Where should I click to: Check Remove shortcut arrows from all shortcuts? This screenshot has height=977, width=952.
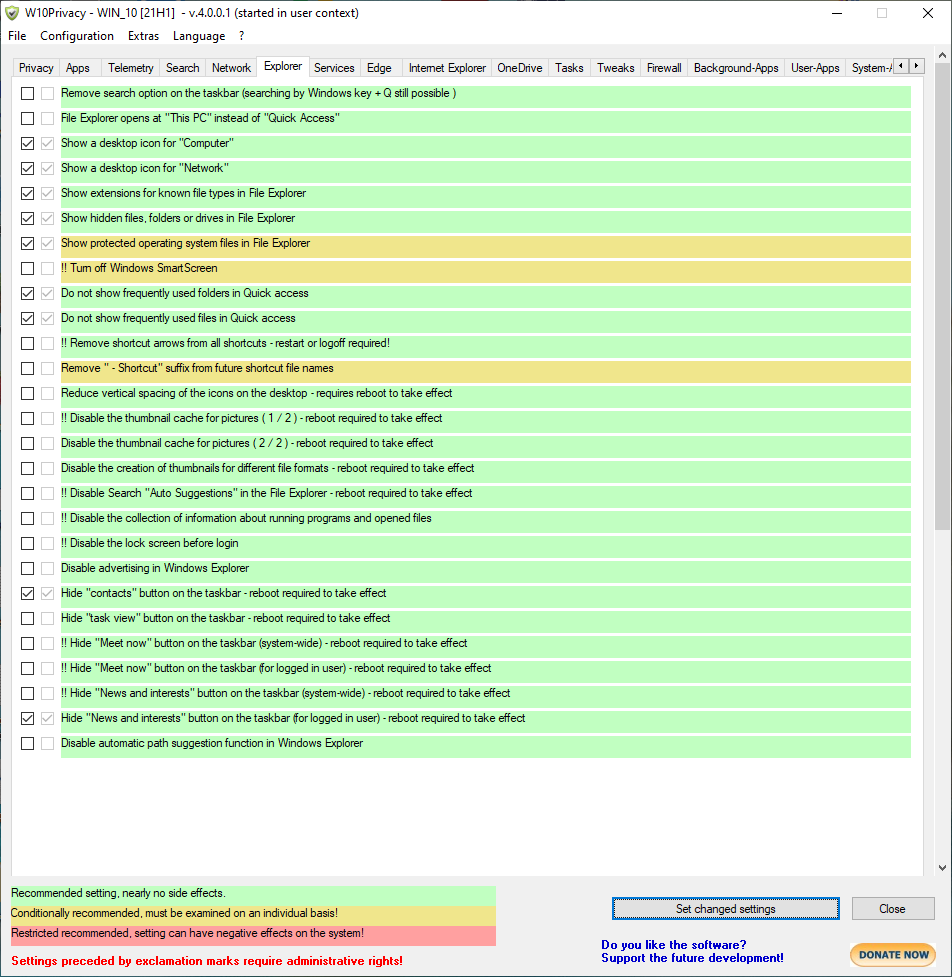(x=27, y=343)
